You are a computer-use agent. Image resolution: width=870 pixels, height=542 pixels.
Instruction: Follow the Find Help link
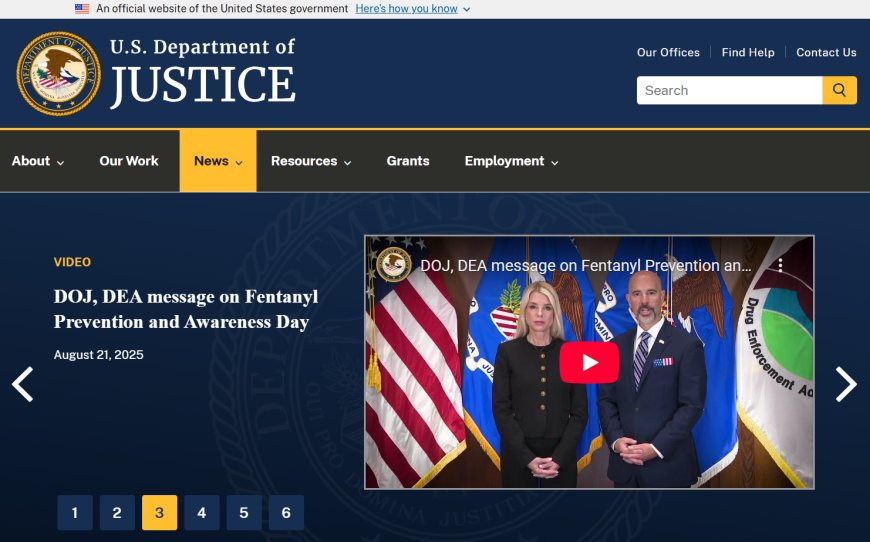click(748, 52)
